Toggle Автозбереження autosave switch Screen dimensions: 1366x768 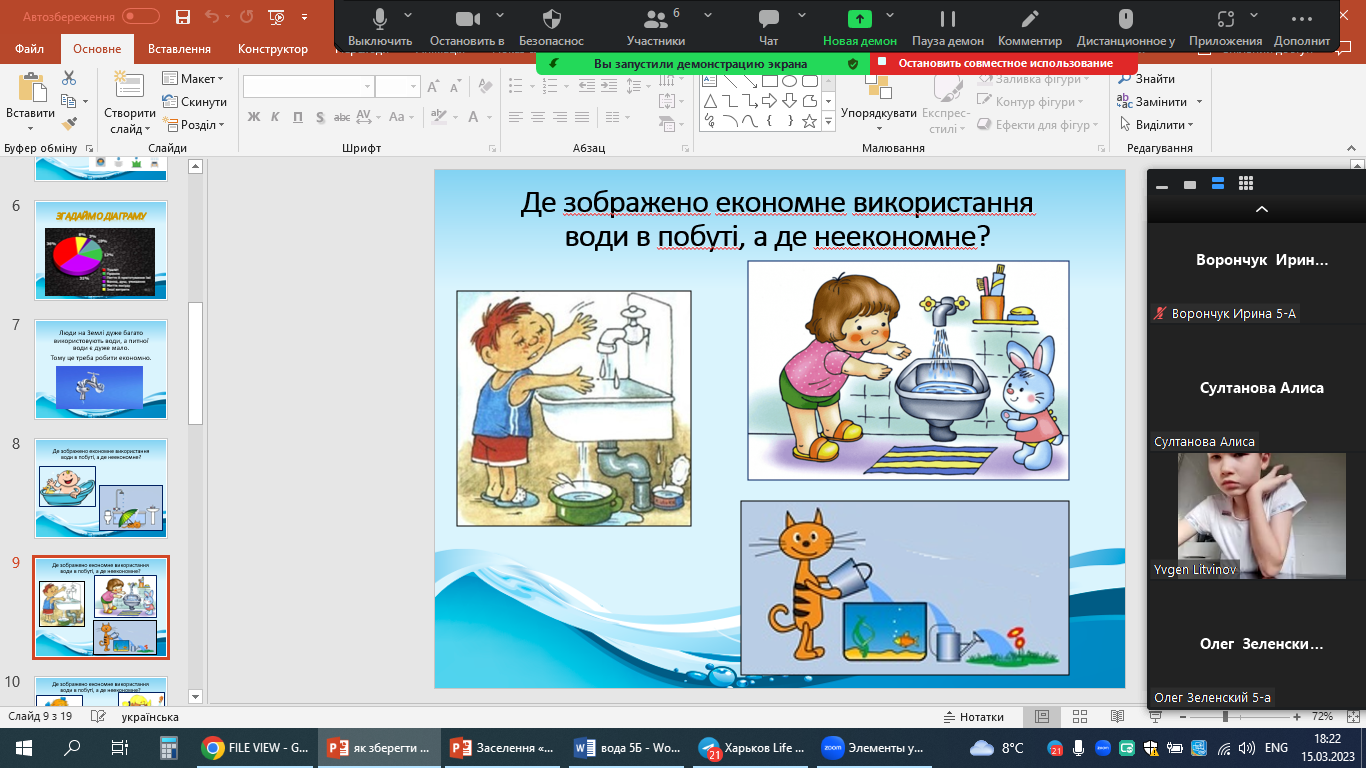click(x=142, y=16)
